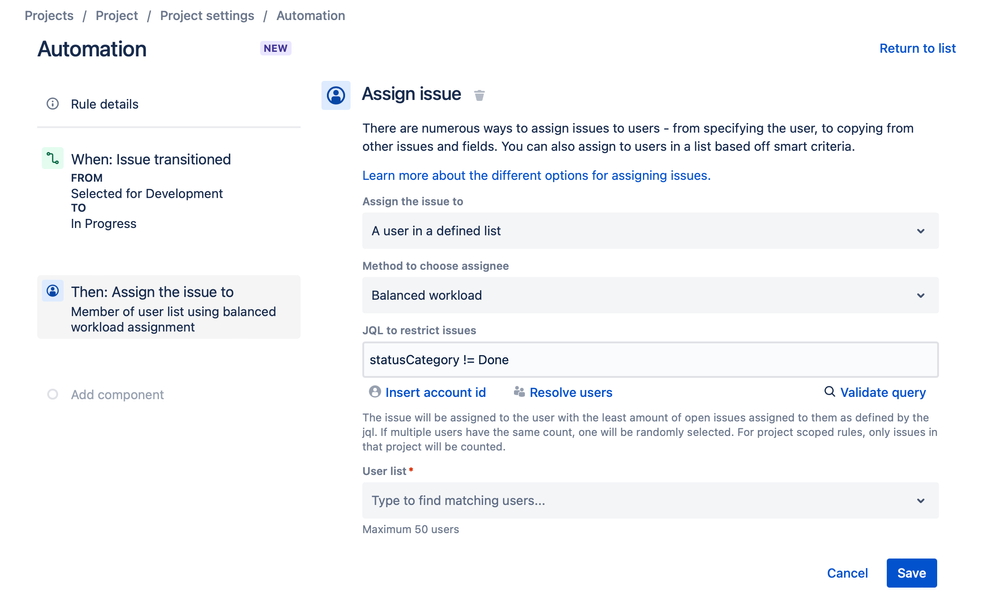998x604 pixels.
Task: Click the Validate query magnifier icon
Action: (x=830, y=392)
